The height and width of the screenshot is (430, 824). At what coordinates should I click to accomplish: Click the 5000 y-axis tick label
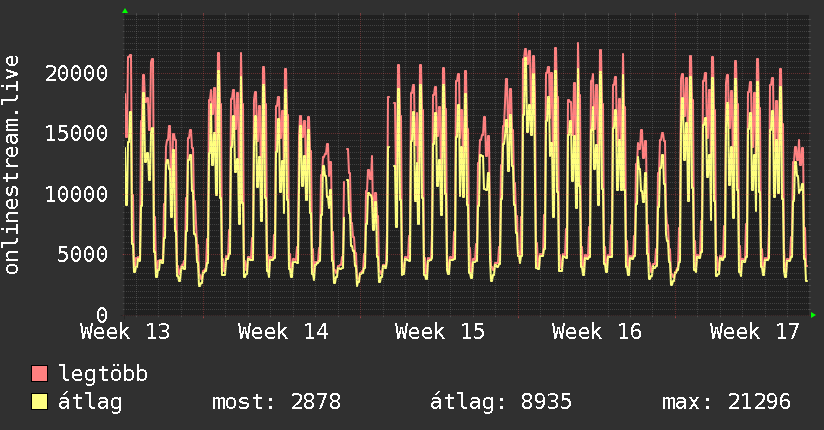click(x=84, y=254)
